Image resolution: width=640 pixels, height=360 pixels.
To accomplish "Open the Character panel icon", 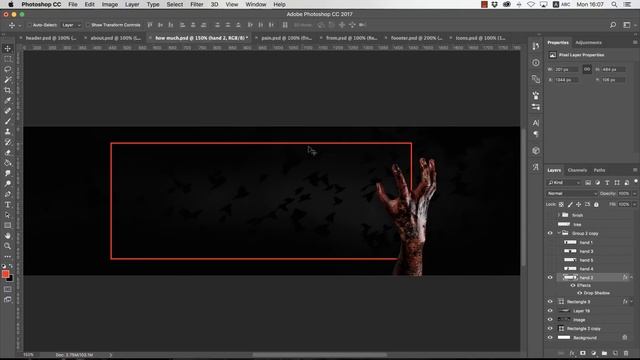I will coord(536,123).
